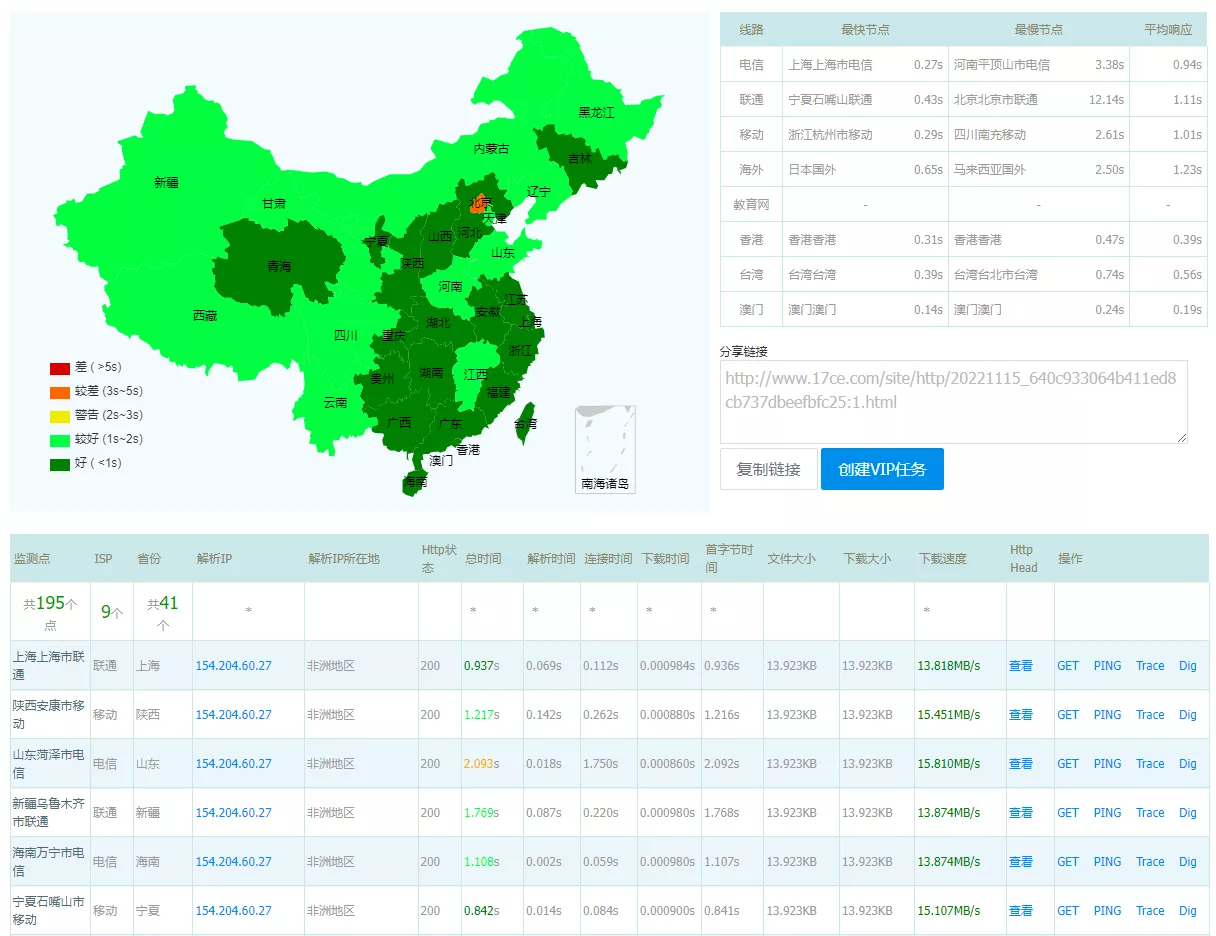Sort by the 下载速度 column header

point(942,559)
